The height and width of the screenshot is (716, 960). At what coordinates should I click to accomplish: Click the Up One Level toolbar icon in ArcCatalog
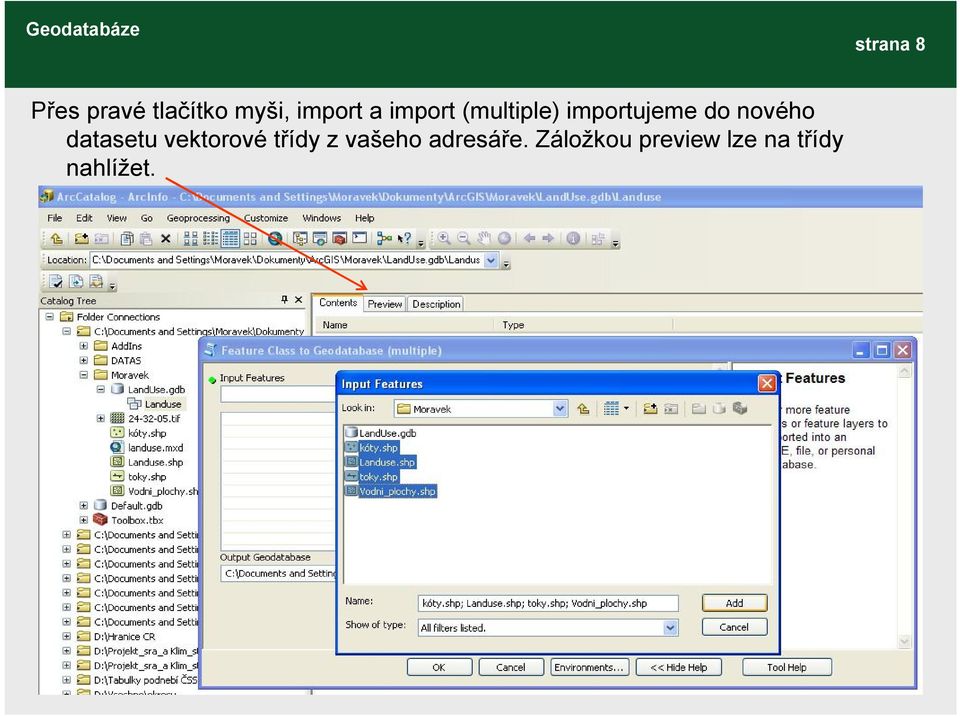(57, 239)
